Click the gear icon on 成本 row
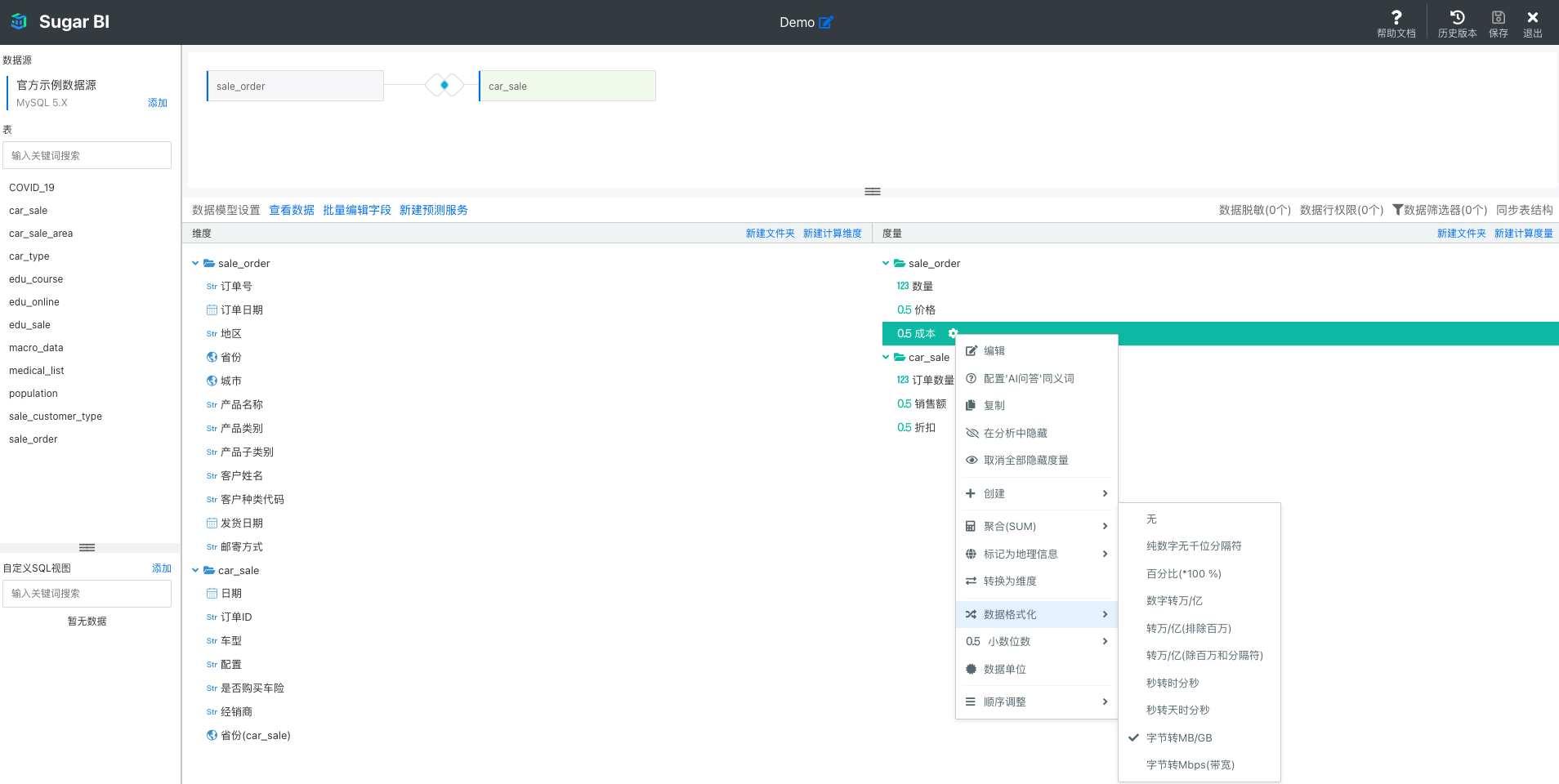Viewport: 1559px width, 784px height. (x=953, y=333)
